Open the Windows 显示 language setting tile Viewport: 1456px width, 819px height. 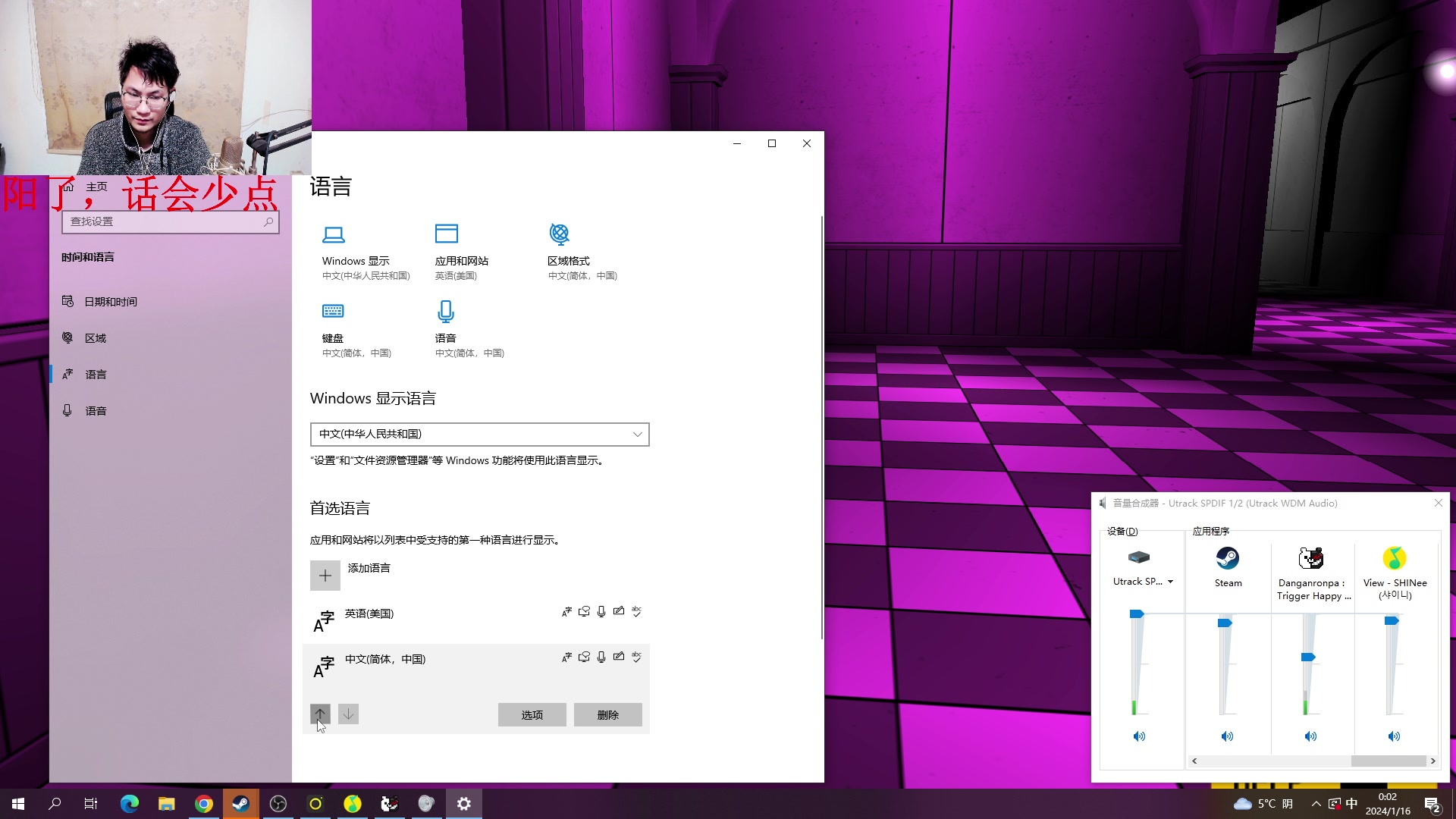pyautogui.click(x=355, y=250)
